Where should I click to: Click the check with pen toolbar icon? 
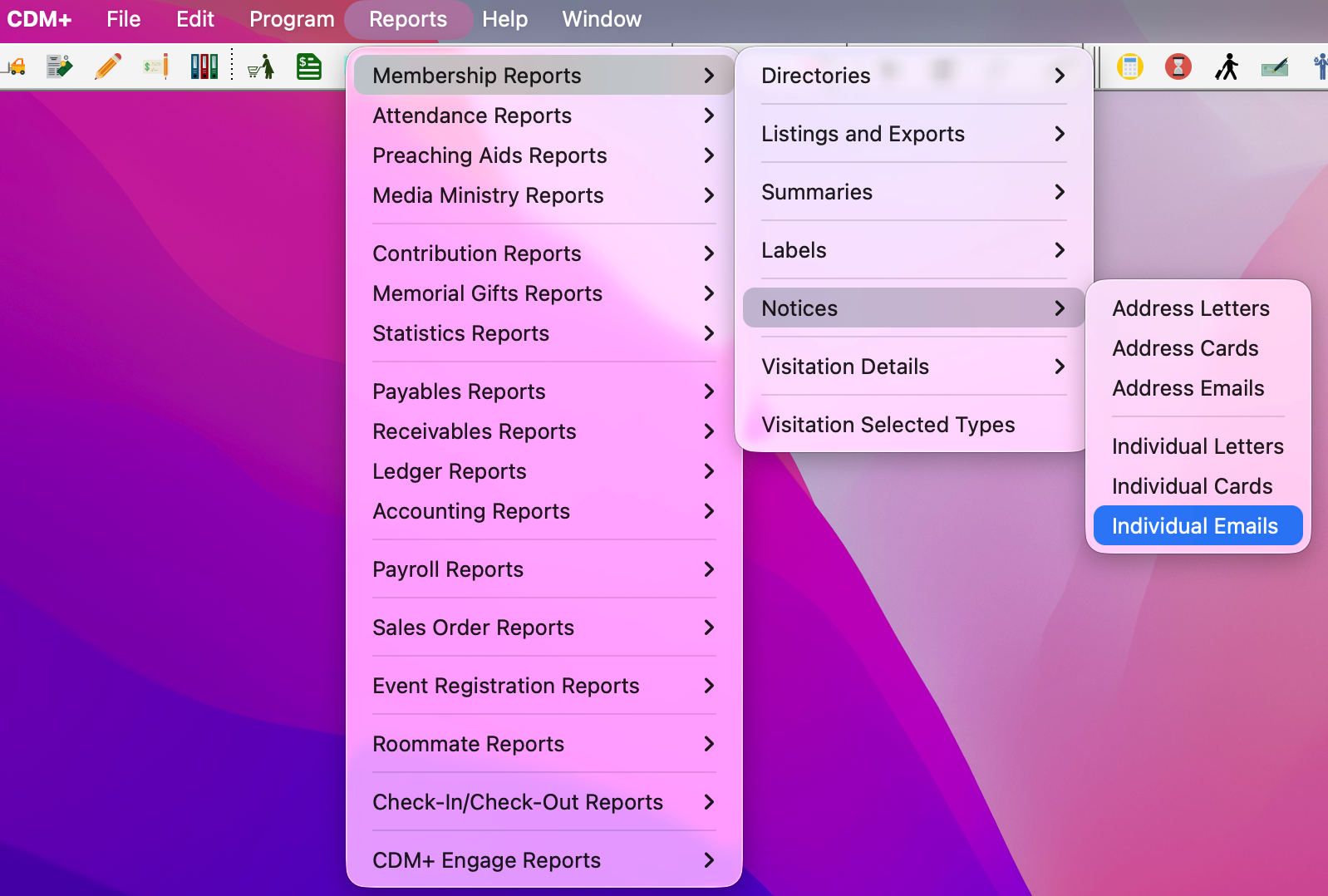[1275, 66]
